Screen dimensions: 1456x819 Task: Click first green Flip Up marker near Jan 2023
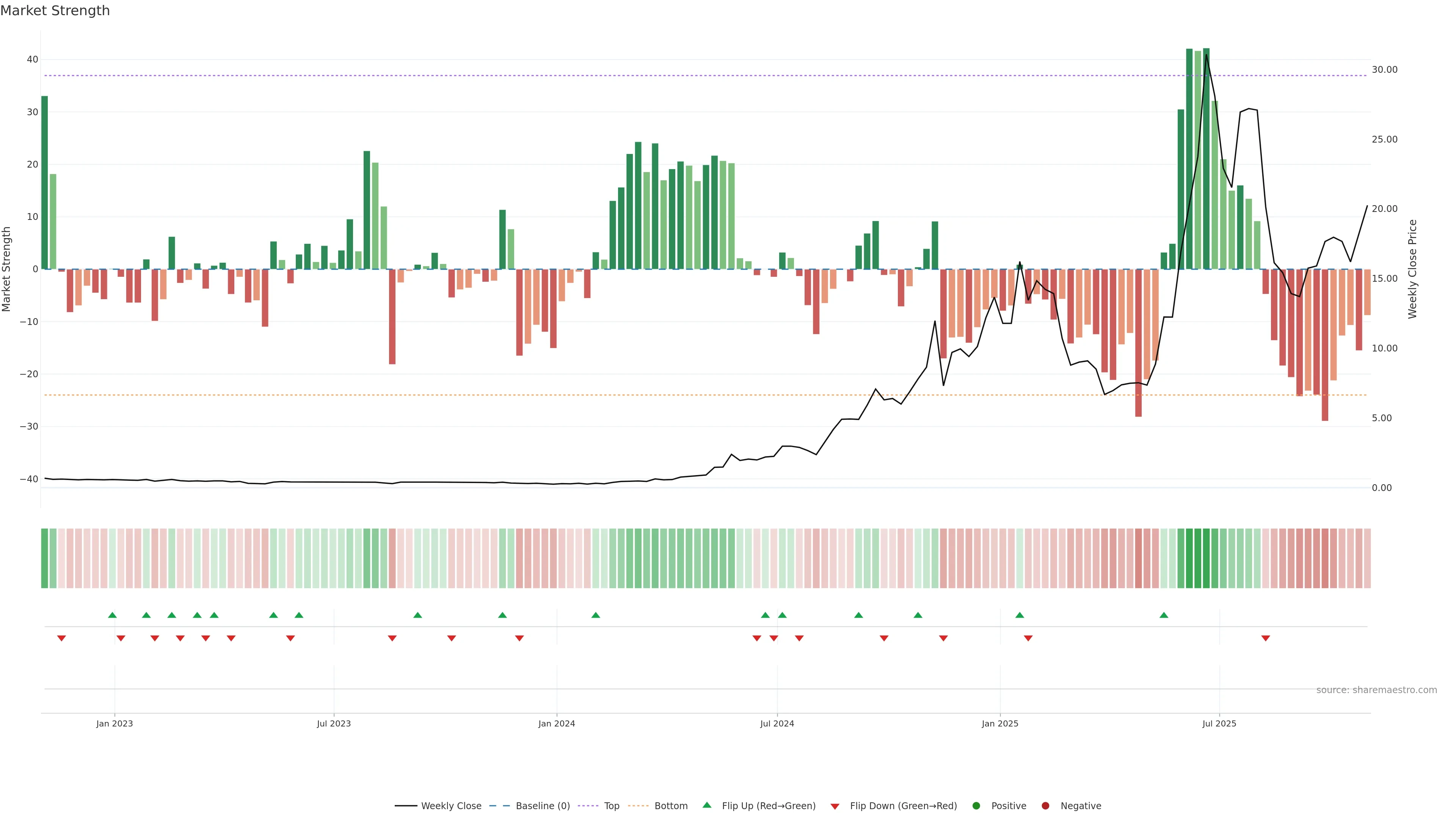pos(113,615)
